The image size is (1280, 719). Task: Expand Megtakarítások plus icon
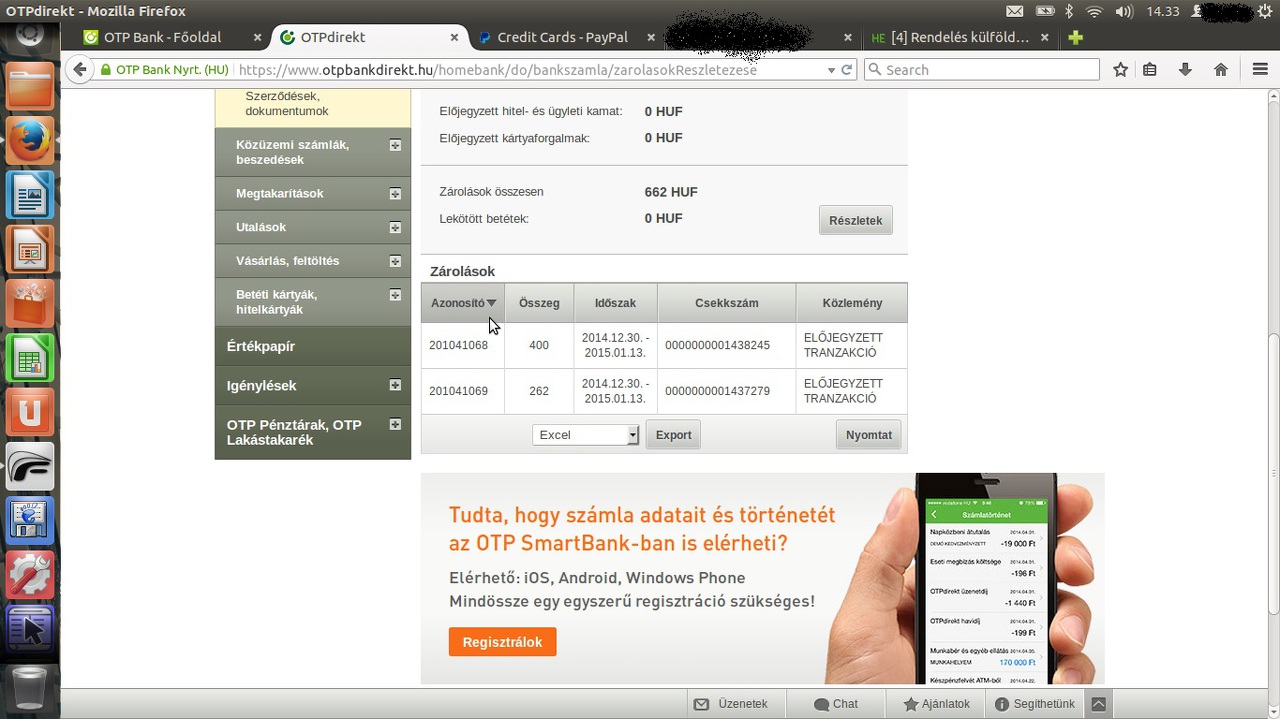(x=395, y=194)
